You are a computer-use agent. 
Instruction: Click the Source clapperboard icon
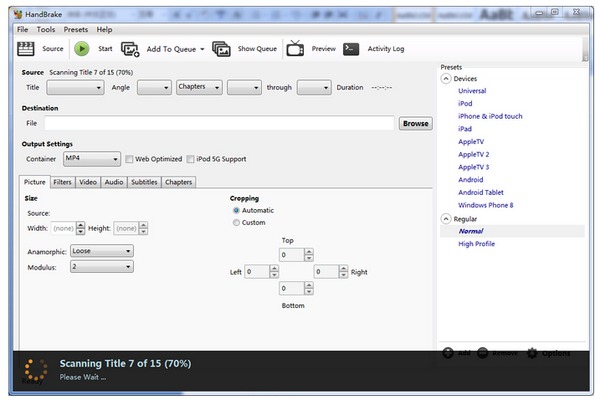tap(26, 49)
